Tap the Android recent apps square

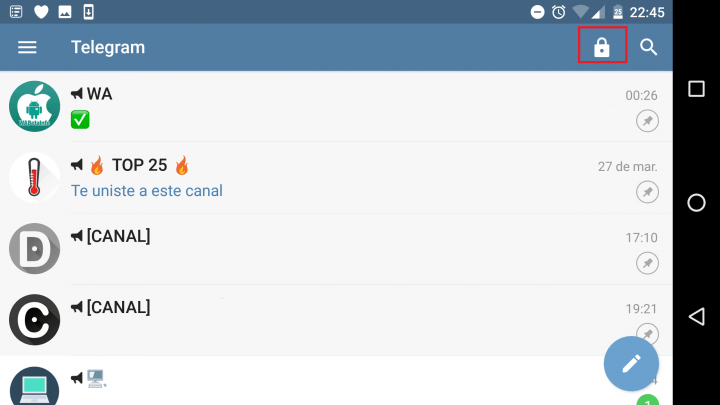pos(696,89)
